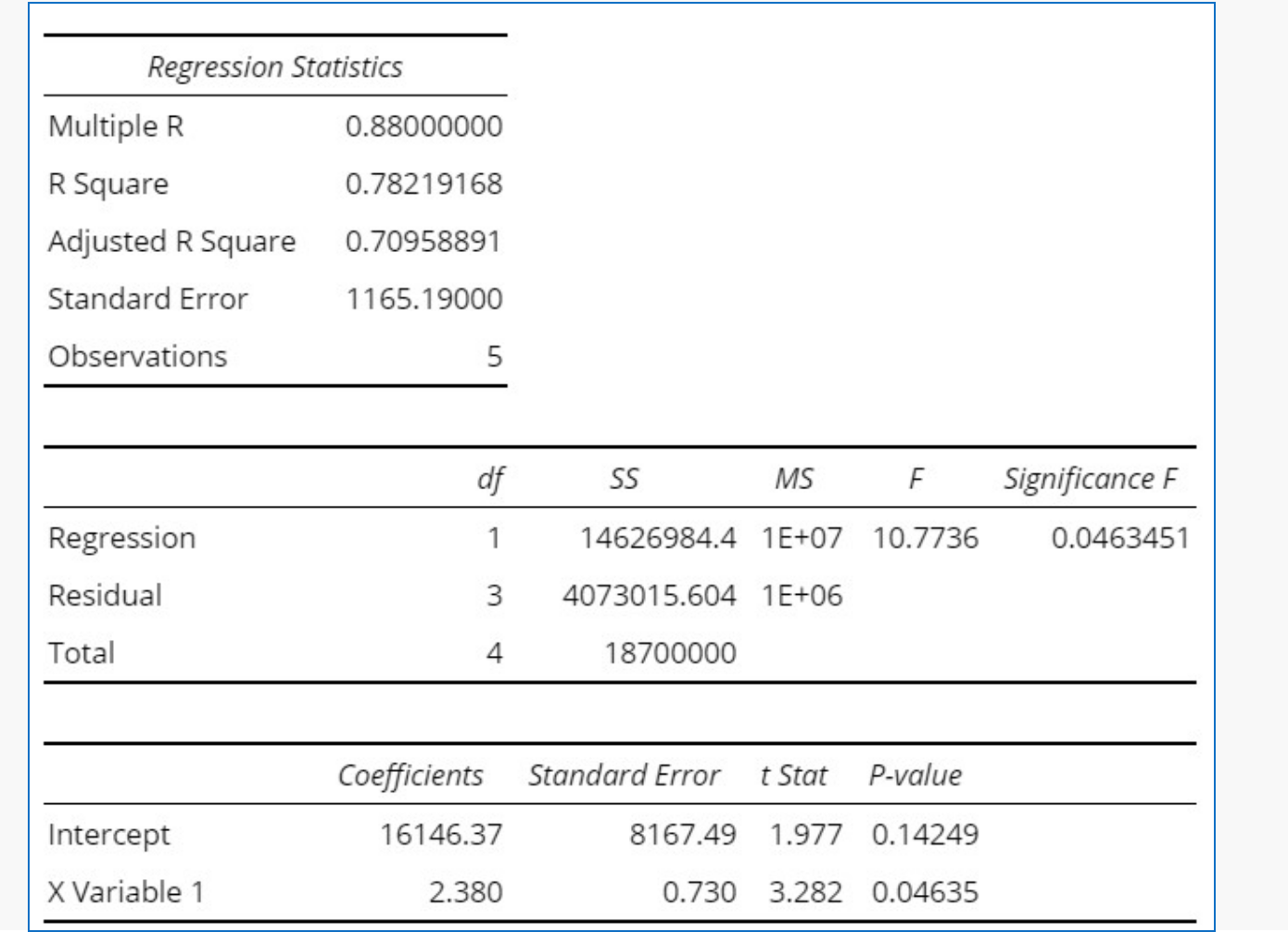
Task: Click the F column header
Action: 915,478
